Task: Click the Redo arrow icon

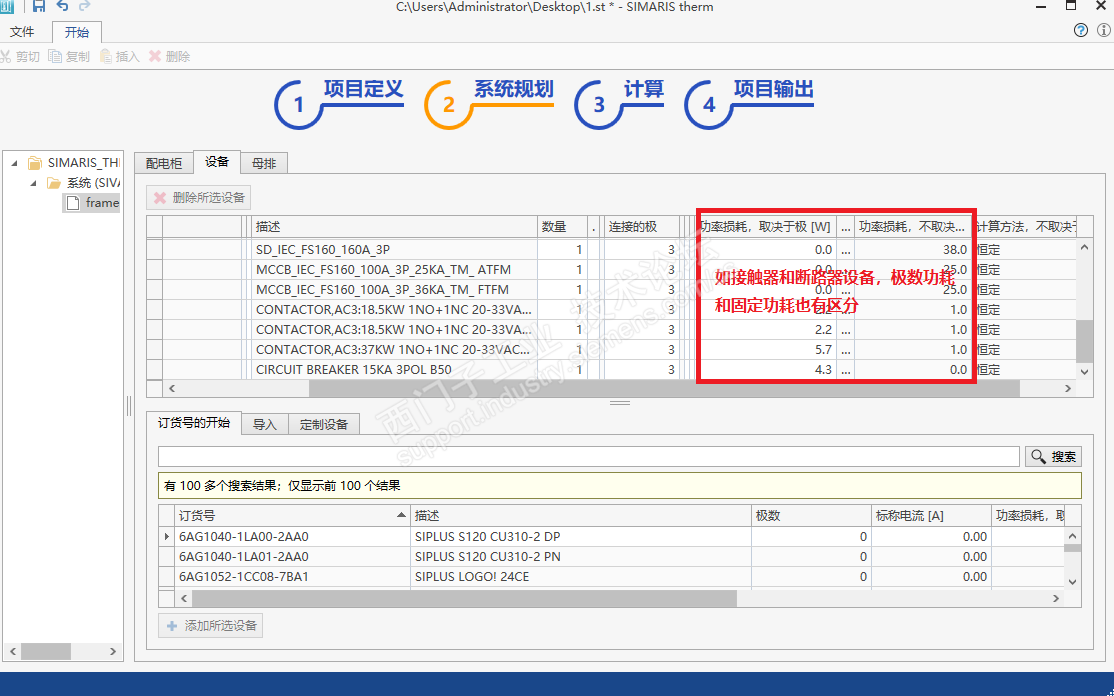Action: click(85, 6)
